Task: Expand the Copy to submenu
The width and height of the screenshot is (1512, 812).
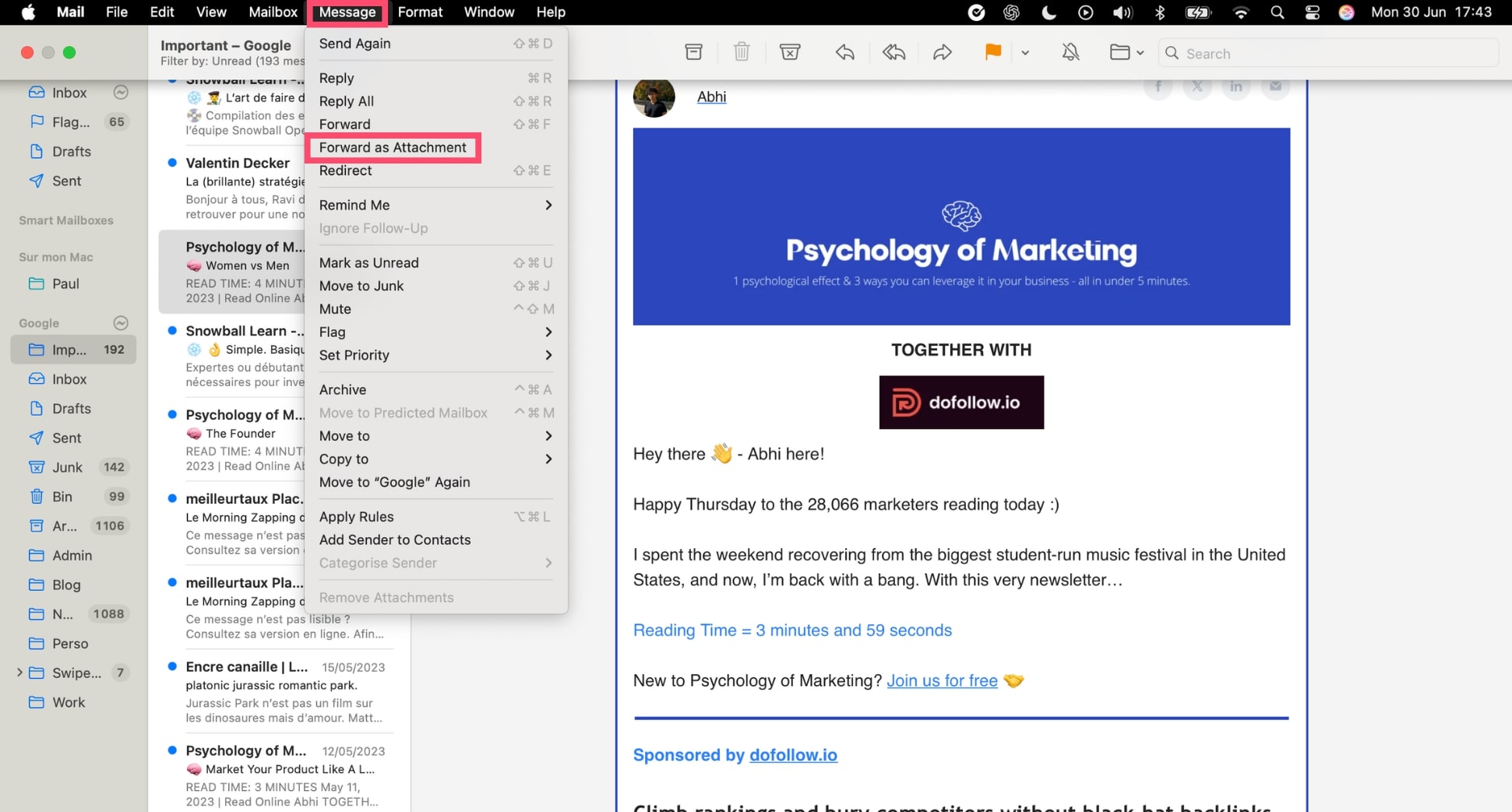Action: (x=435, y=459)
